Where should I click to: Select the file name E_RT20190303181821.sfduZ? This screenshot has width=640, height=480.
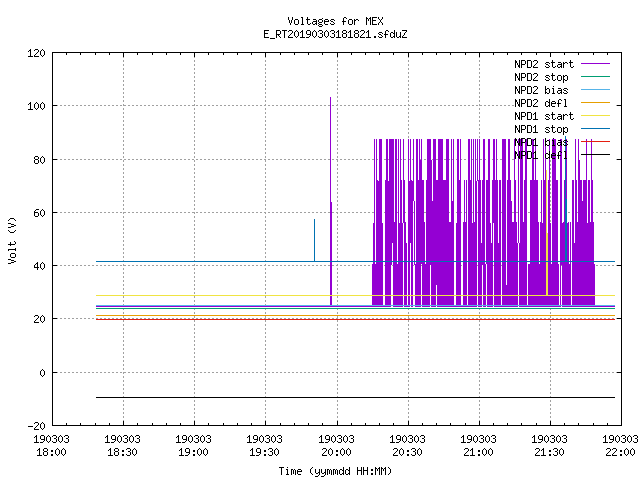(x=335, y=34)
